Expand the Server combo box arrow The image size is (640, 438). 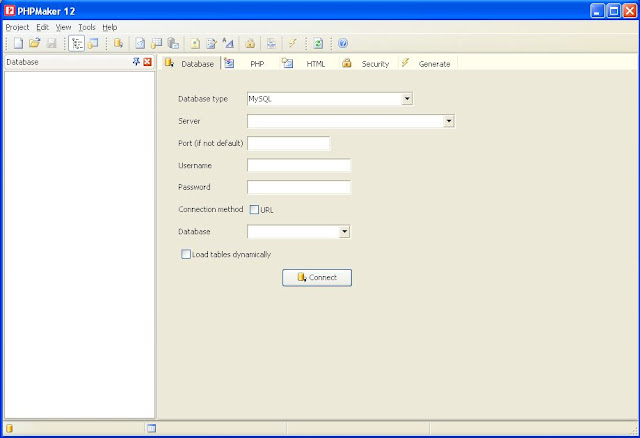pyautogui.click(x=449, y=121)
